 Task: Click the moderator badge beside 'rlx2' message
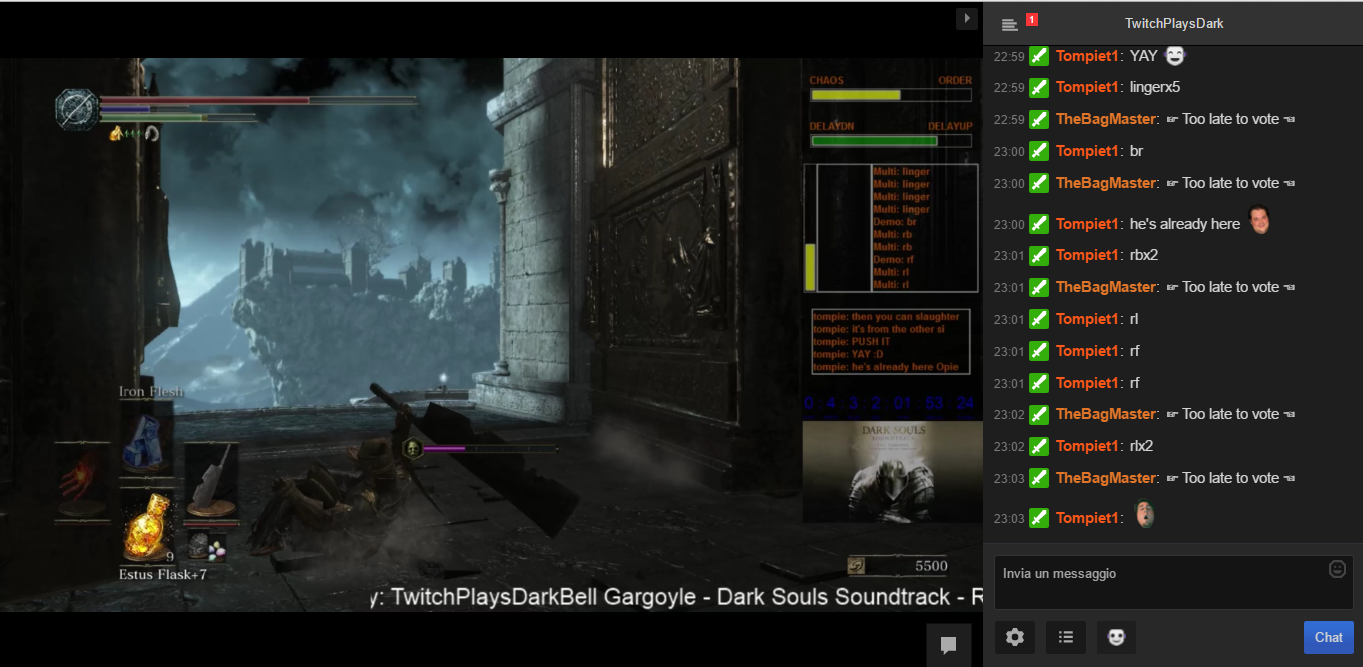point(1039,446)
